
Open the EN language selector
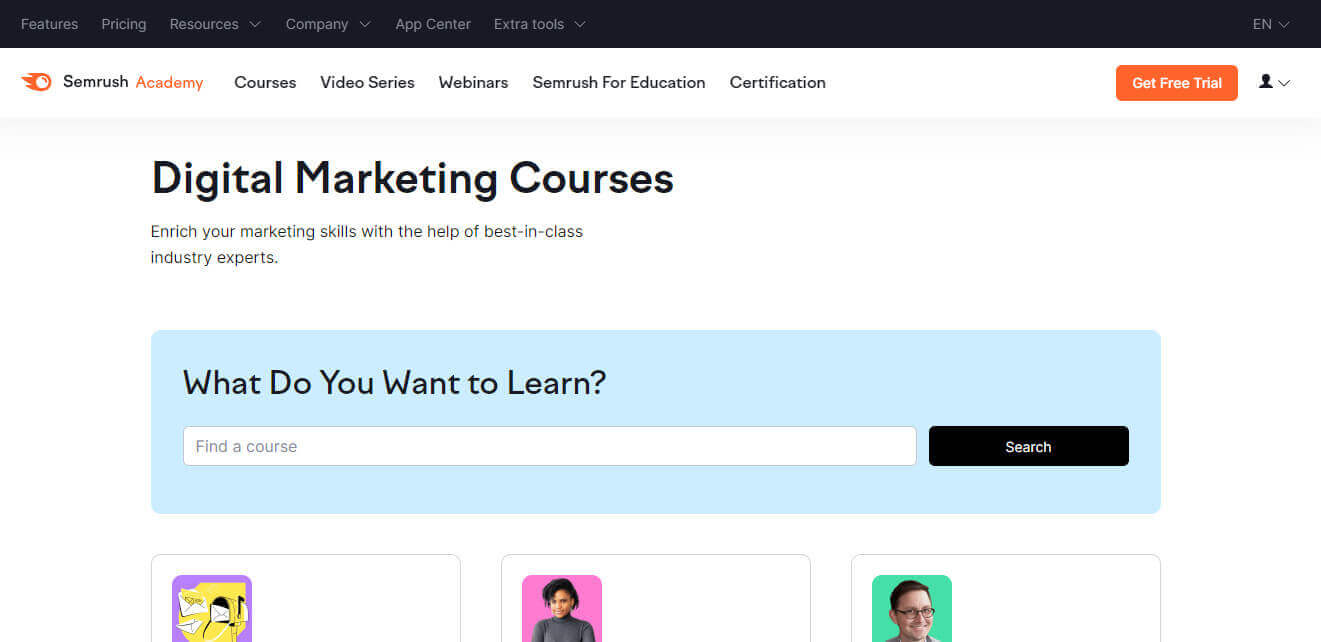(x=1271, y=24)
